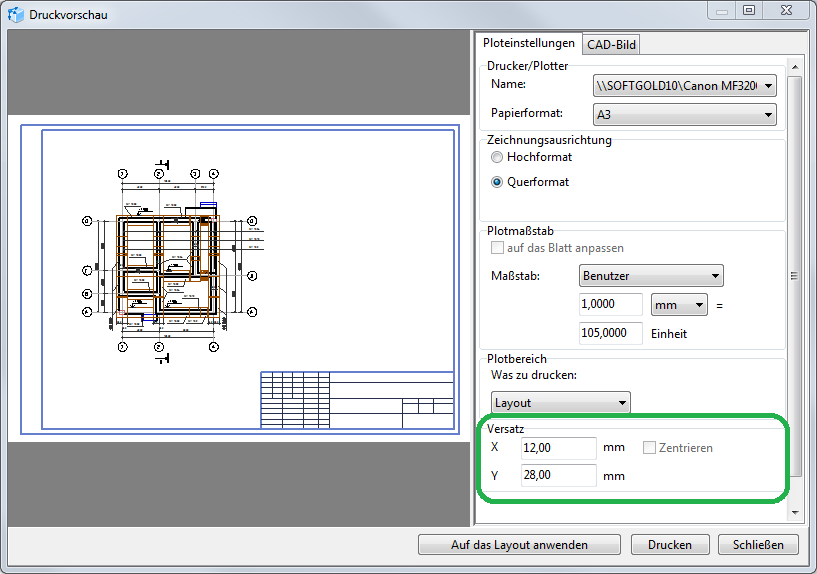Screen dimensions: 817x574
Task: Toggle 'auf das Blatt anpassen' checkbox
Action: point(497,248)
